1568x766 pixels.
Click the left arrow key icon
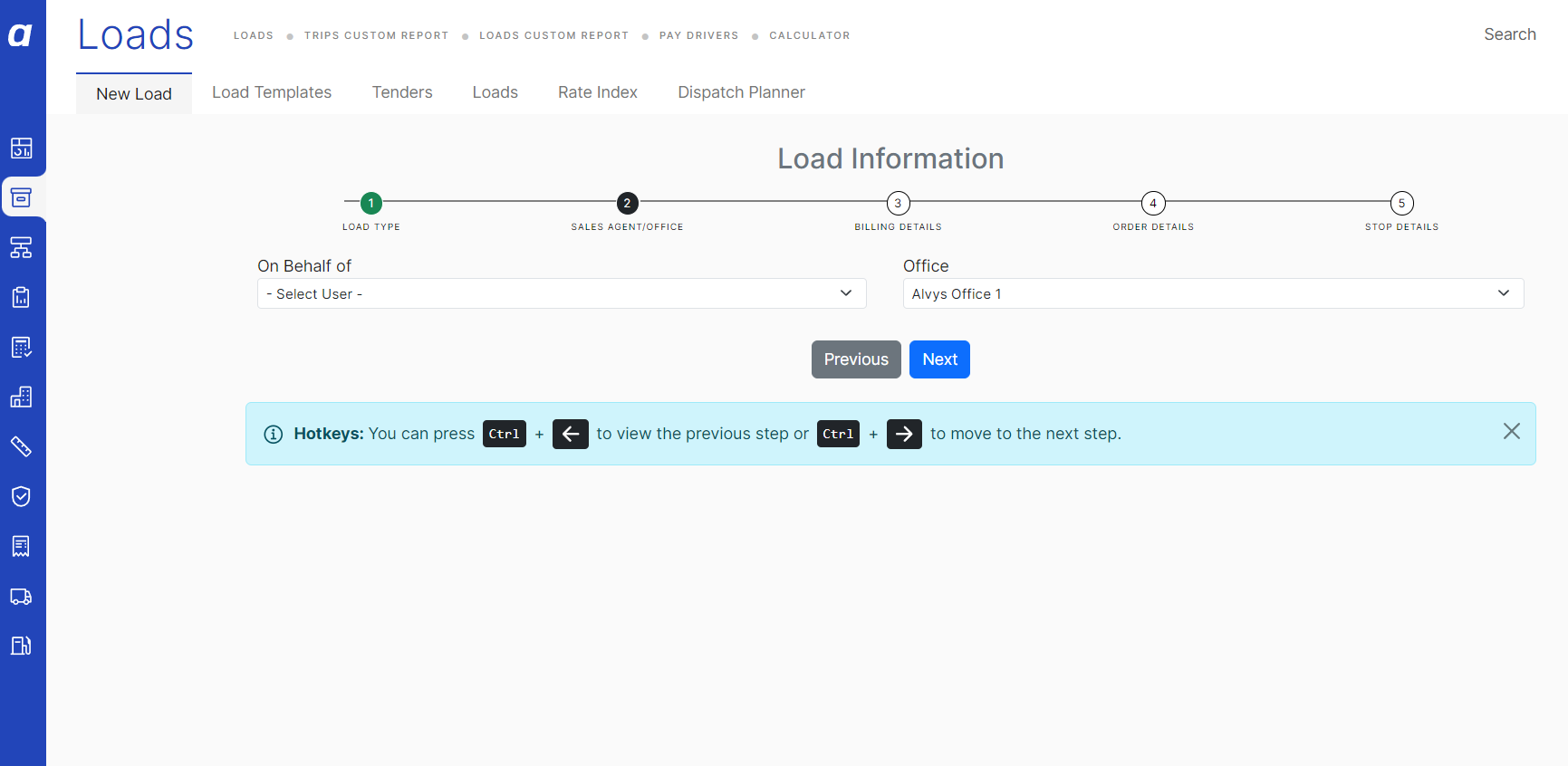click(x=571, y=434)
